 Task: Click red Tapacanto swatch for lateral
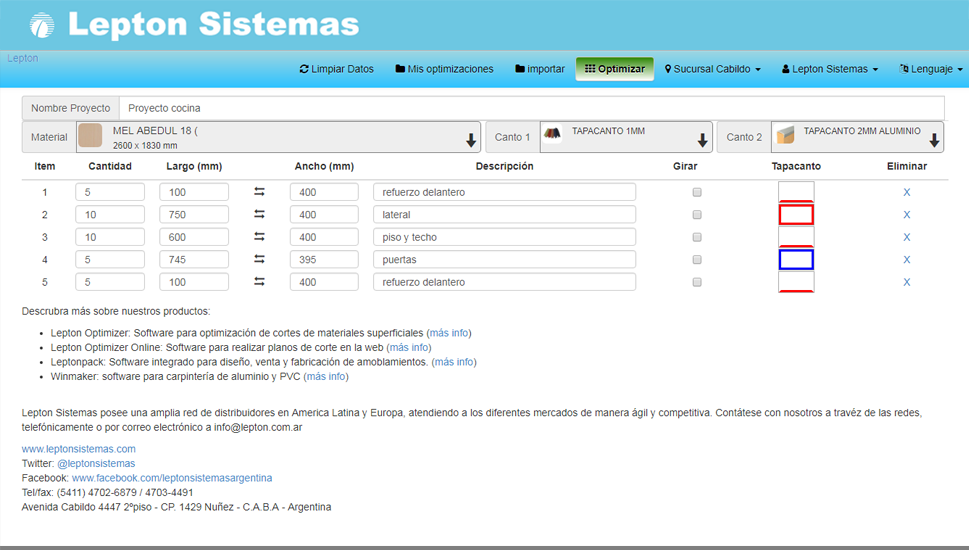tap(796, 214)
